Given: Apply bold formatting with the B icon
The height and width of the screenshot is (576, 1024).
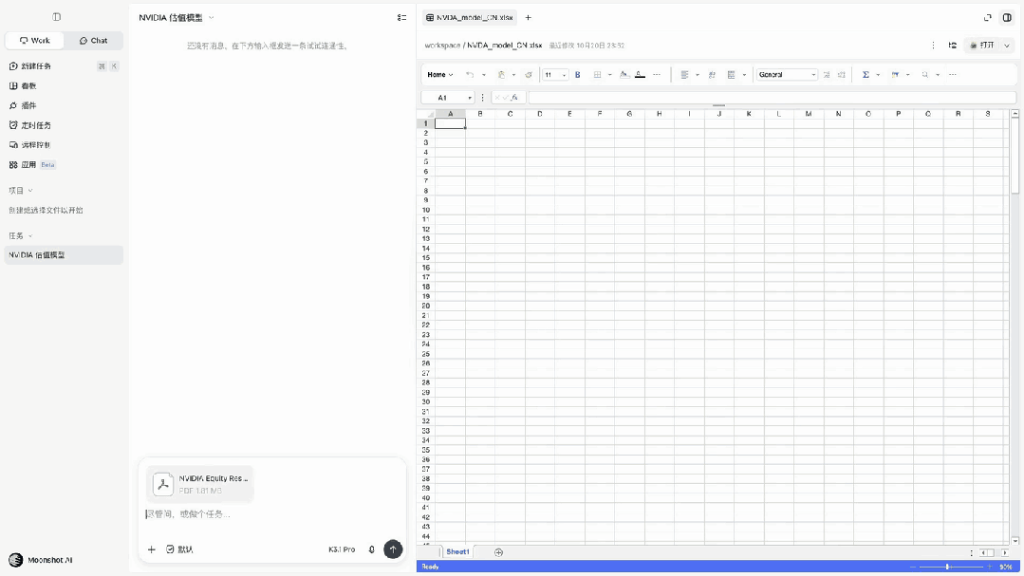Looking at the screenshot, I should click(577, 75).
